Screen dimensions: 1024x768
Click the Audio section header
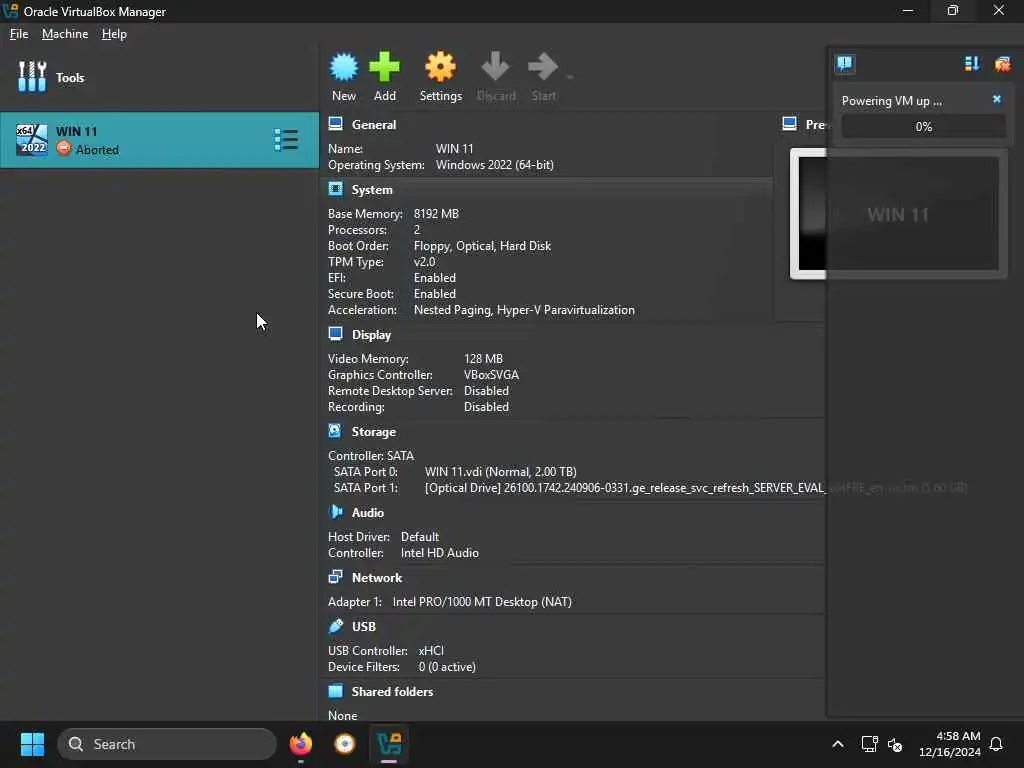coord(368,513)
